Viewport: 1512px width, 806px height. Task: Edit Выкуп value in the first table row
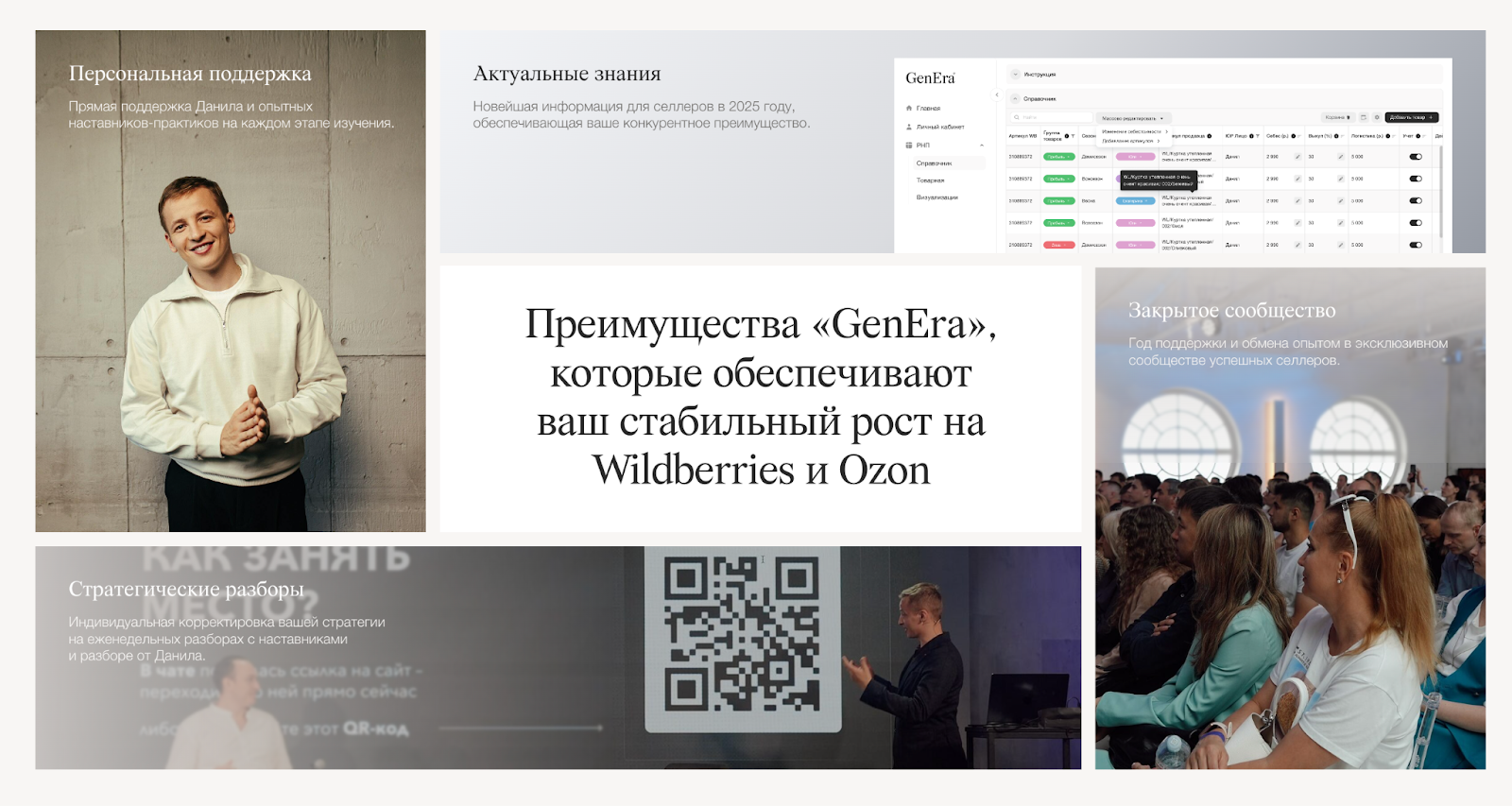(x=1341, y=157)
